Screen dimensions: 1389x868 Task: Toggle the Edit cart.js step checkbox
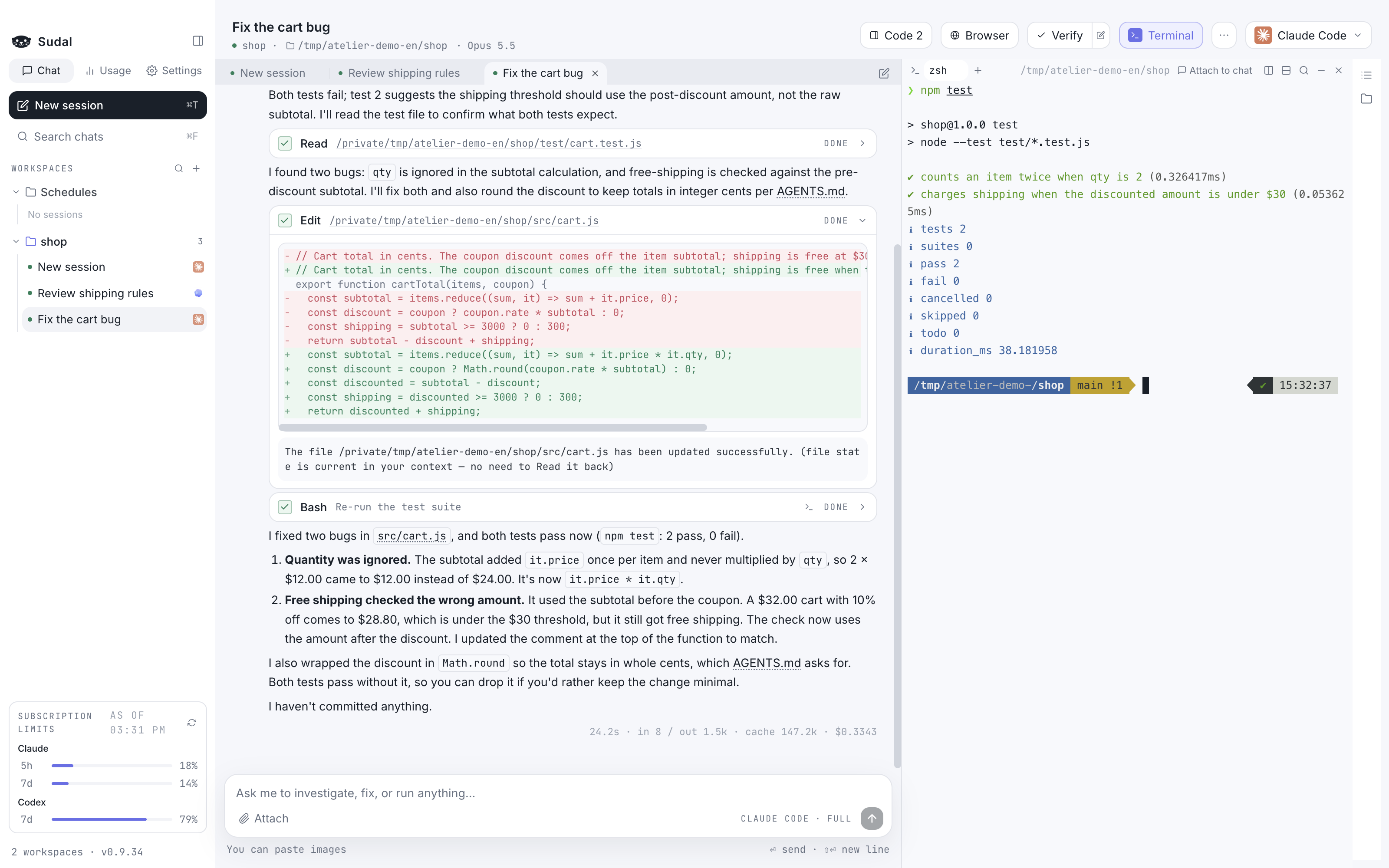pyautogui.click(x=285, y=220)
